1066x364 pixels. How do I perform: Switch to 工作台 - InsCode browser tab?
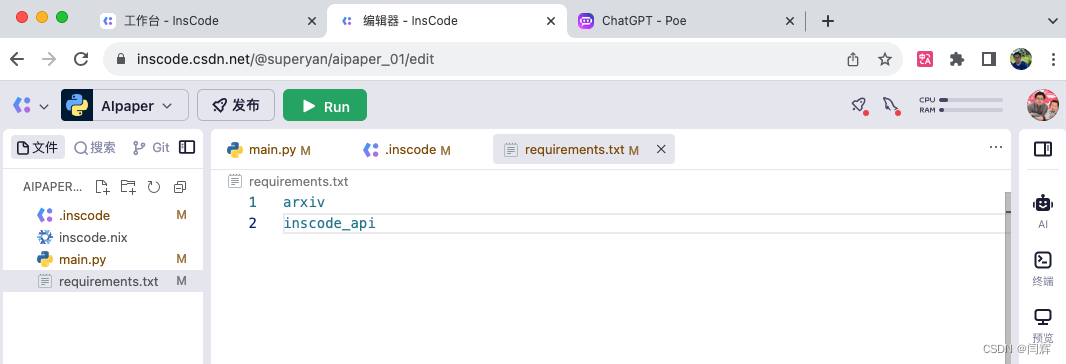208,21
